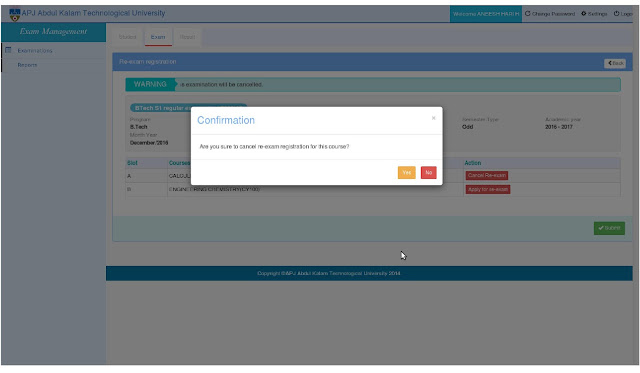Click the December 2016 month year value
640x373 pixels.
pos(149,143)
